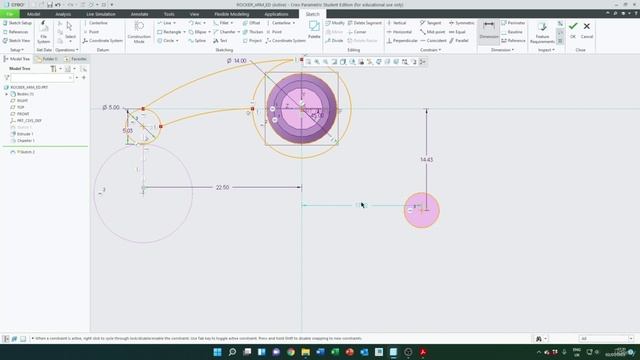Expand the Setup group dropdown
The height and width of the screenshot is (360, 640).
17,50
